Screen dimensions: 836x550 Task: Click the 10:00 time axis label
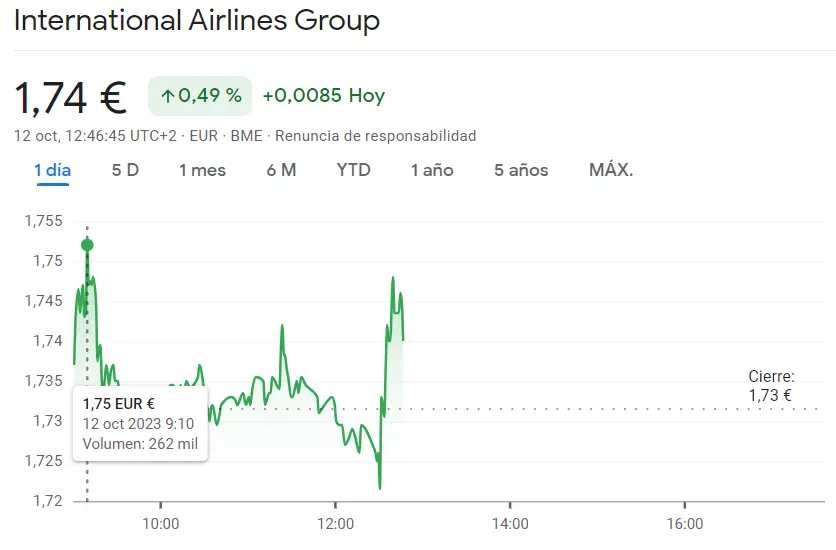pyautogui.click(x=161, y=523)
